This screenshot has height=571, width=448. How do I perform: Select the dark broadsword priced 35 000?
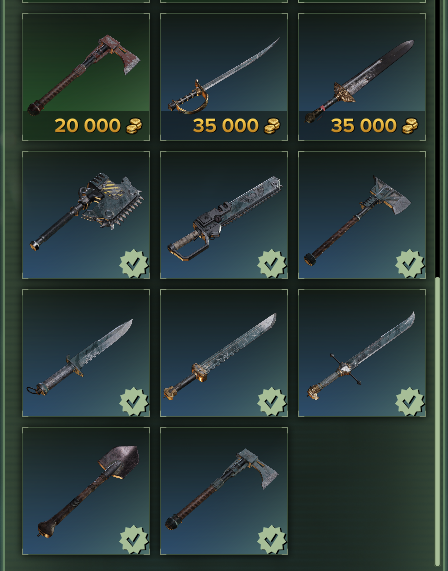click(362, 77)
